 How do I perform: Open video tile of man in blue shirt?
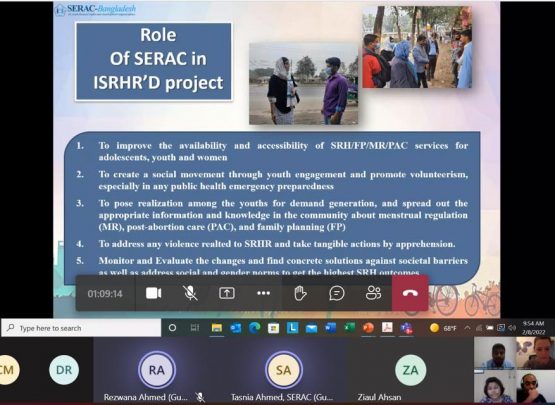(496, 353)
